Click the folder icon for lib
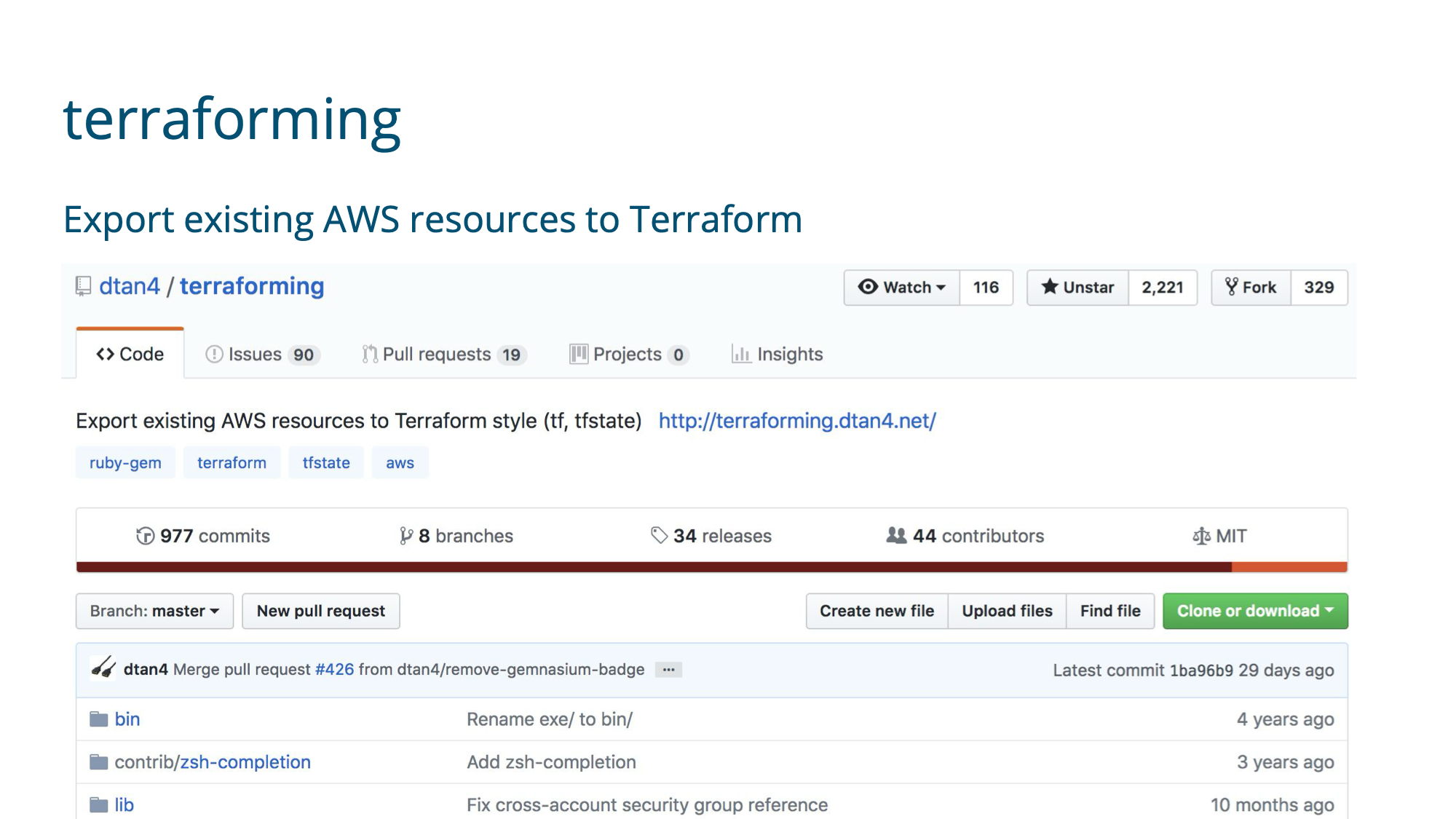Image resolution: width=1456 pixels, height=819 pixels. pos(99,805)
